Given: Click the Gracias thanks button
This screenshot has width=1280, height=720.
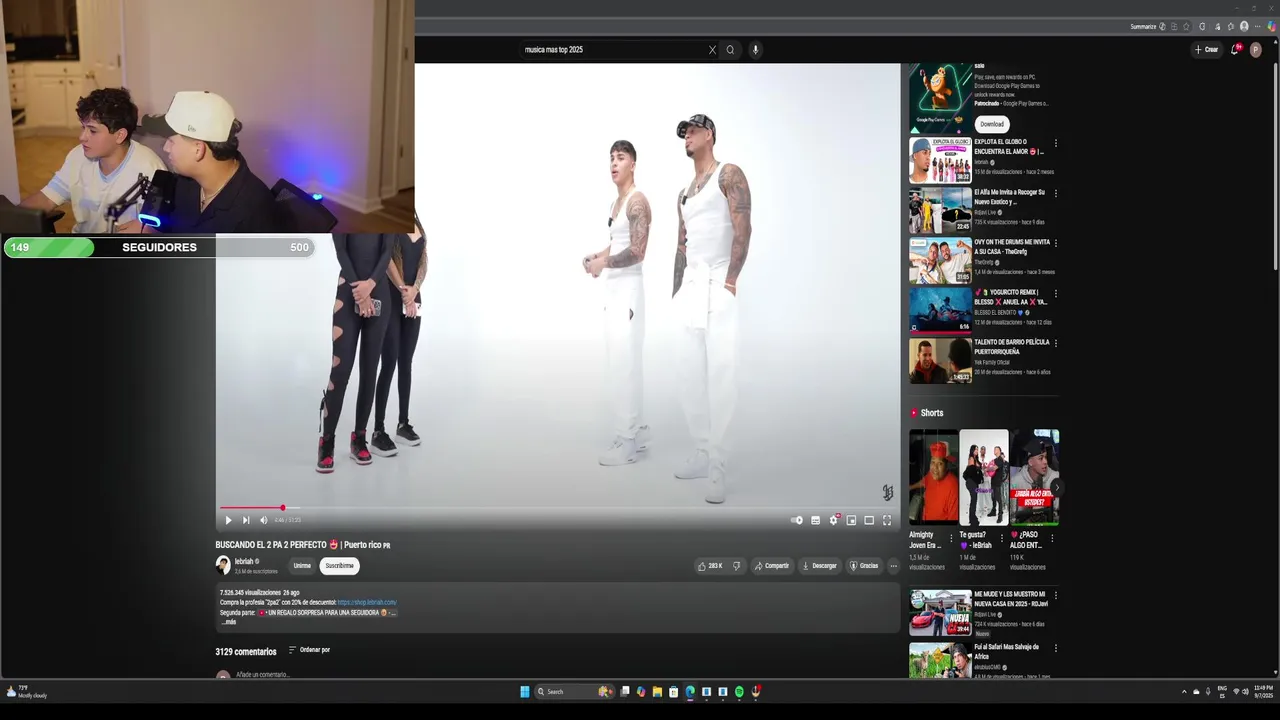Looking at the screenshot, I should (x=864, y=566).
